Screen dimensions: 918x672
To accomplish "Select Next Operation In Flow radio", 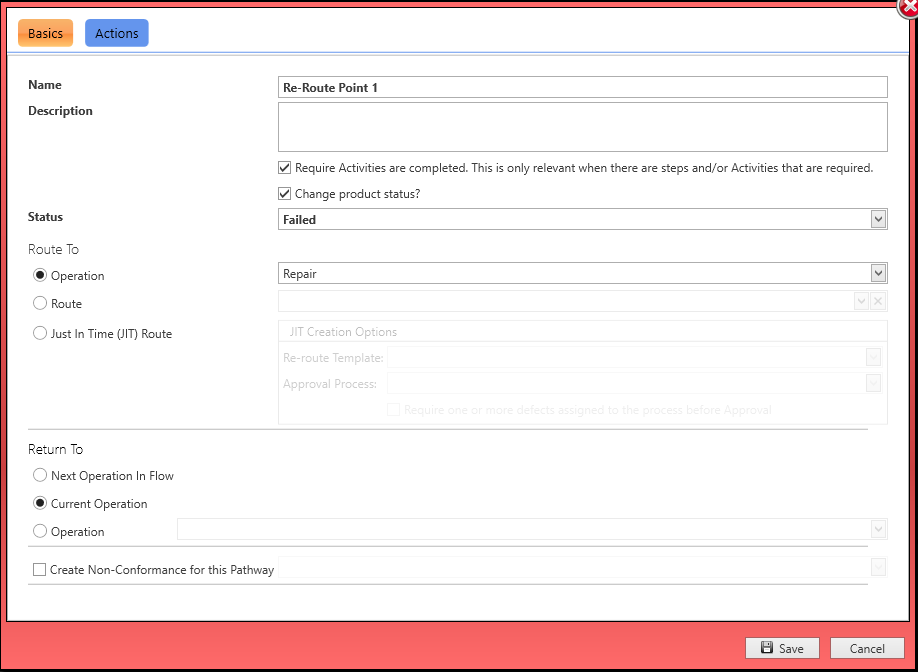I will [x=40, y=475].
